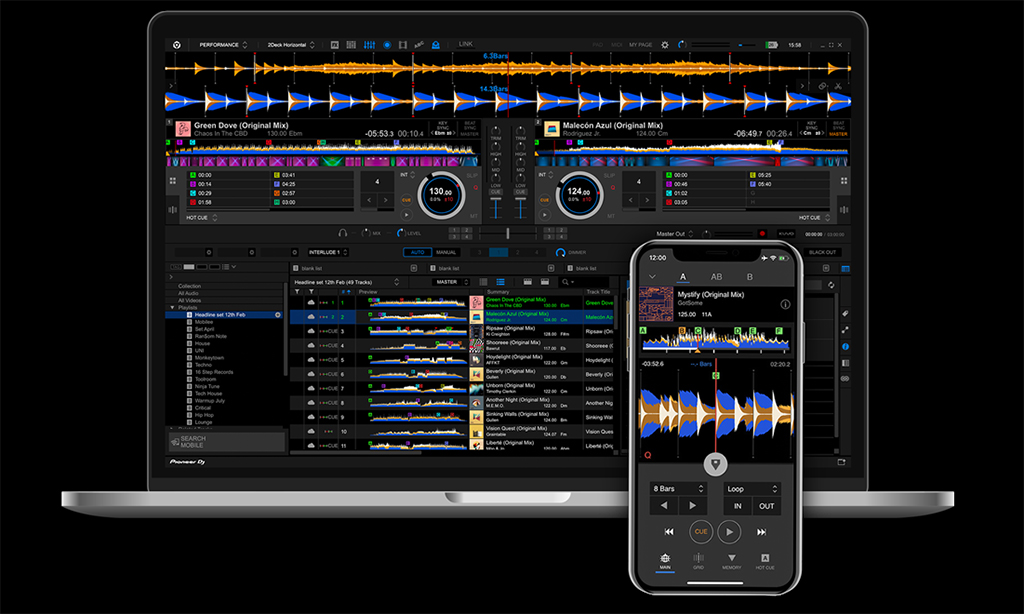Open Collection in the browser tree
This screenshot has height=614, width=1024.
point(189,286)
